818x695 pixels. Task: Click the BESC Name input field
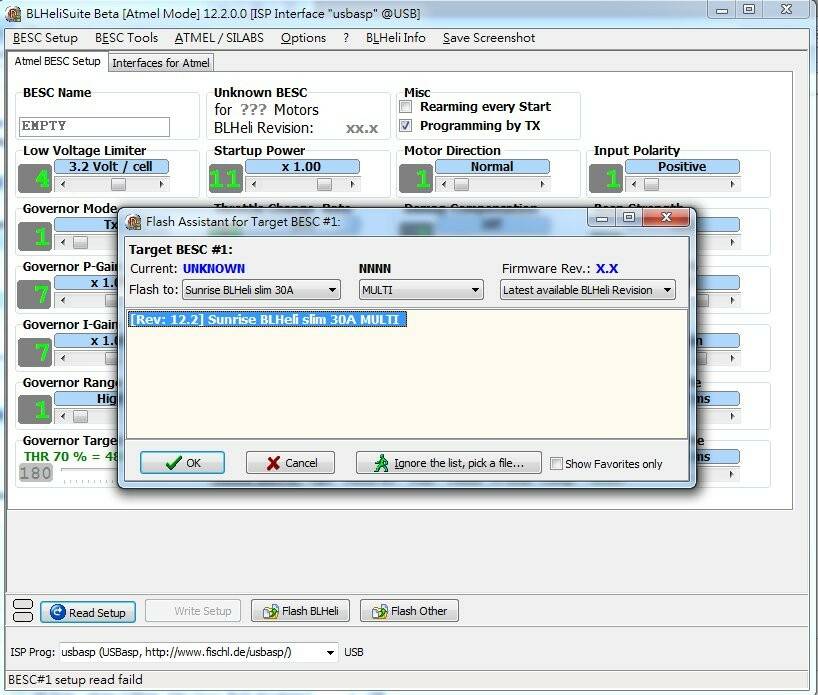pyautogui.click(x=94, y=126)
